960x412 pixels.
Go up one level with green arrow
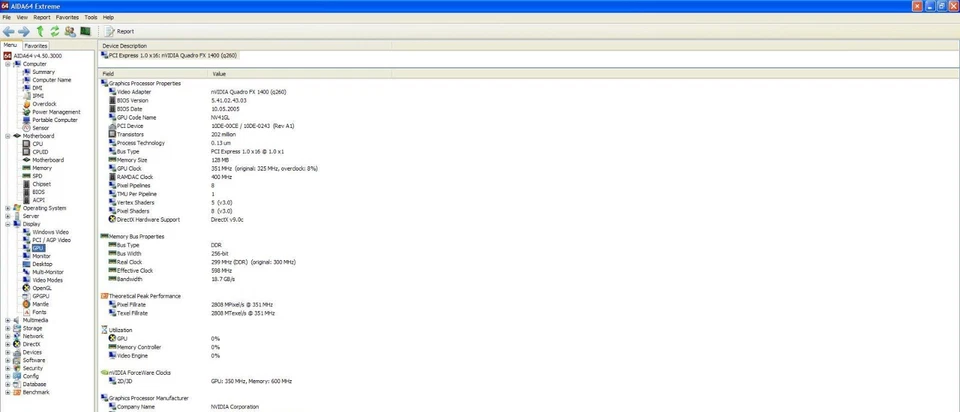40,31
